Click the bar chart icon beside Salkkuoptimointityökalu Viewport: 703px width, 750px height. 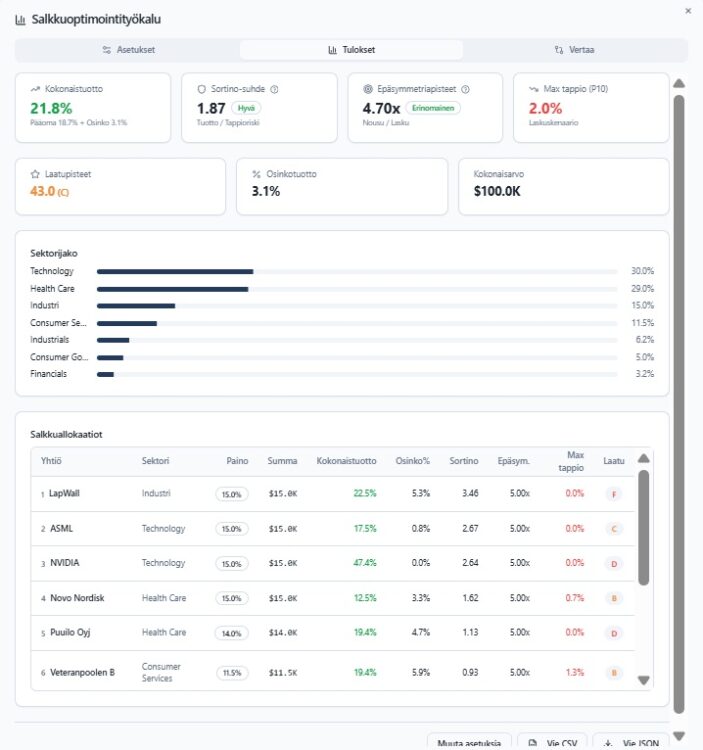(21, 20)
